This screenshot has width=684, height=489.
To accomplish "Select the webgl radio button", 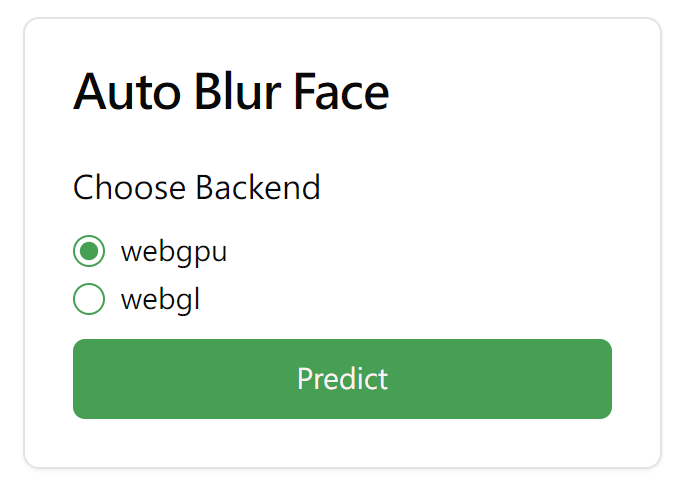I will coord(89,299).
